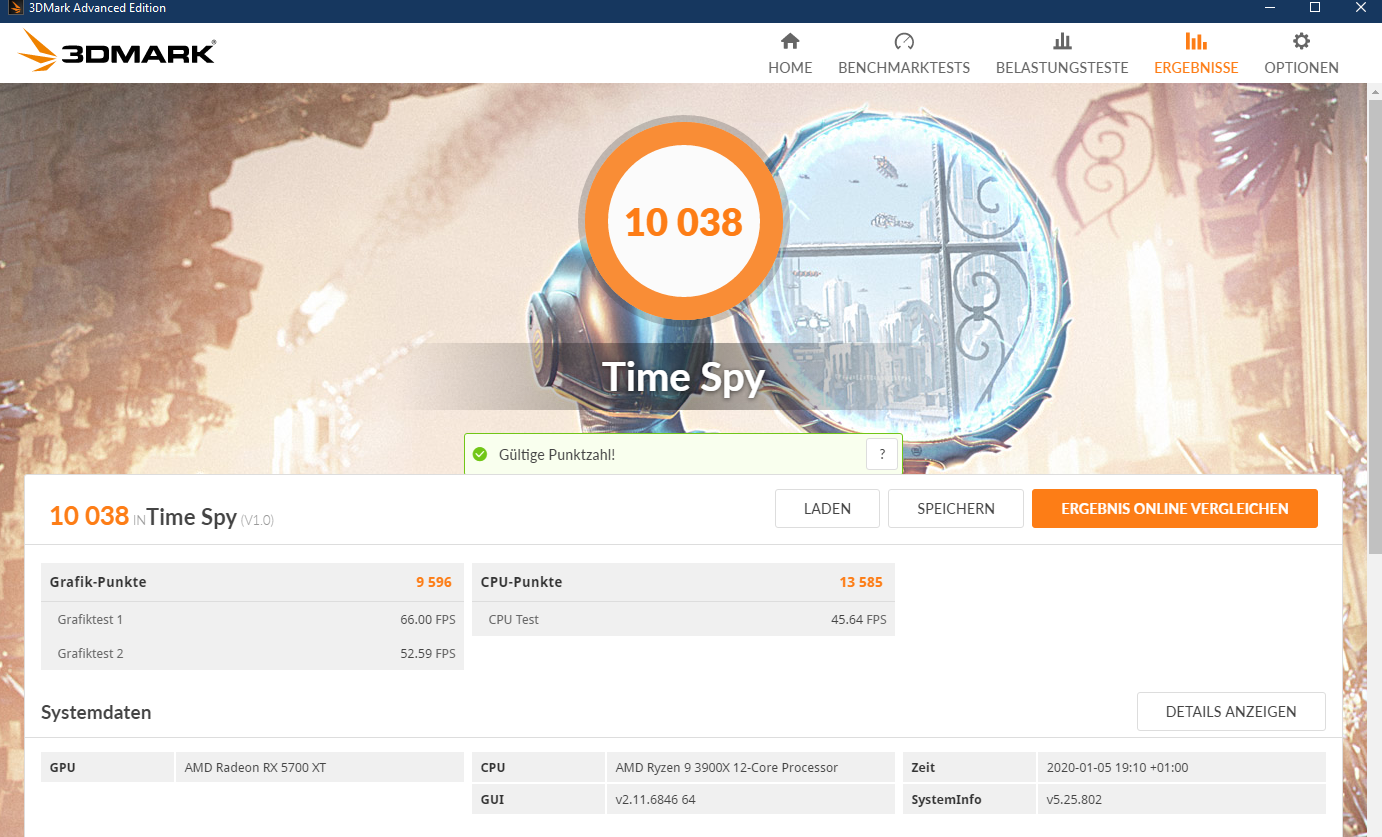
Task: Click the Grafiktest 1 value 66.00 FPS
Action: coord(428,620)
